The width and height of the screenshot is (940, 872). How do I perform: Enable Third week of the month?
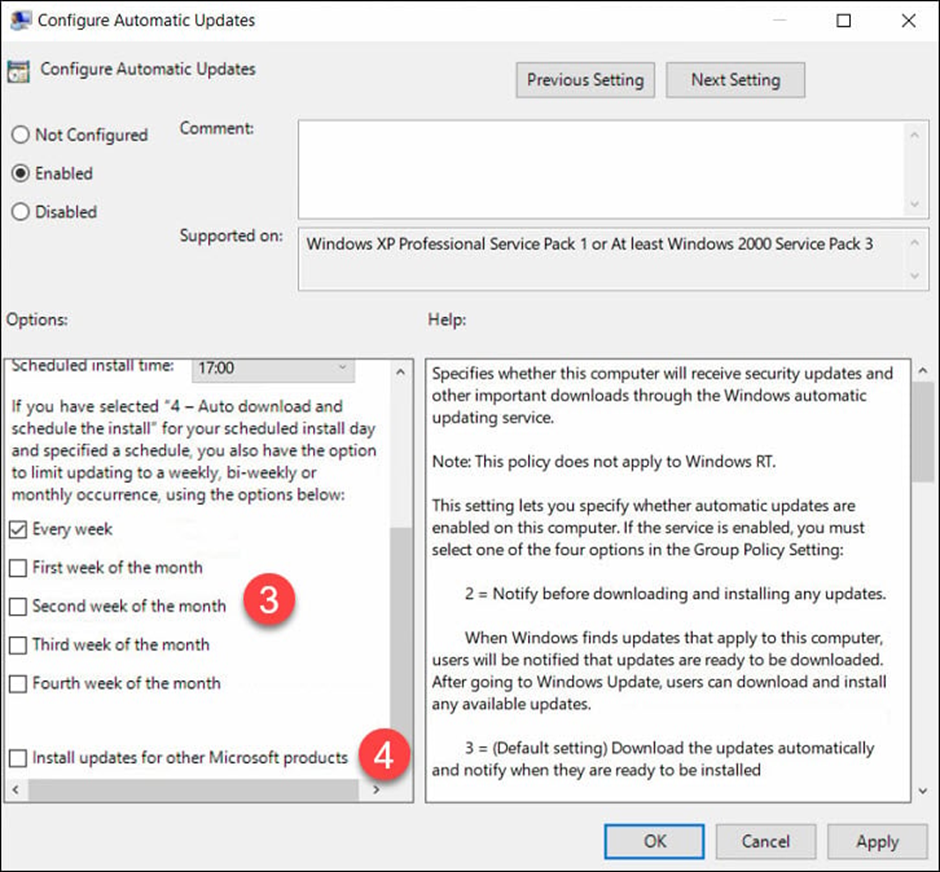(17, 644)
